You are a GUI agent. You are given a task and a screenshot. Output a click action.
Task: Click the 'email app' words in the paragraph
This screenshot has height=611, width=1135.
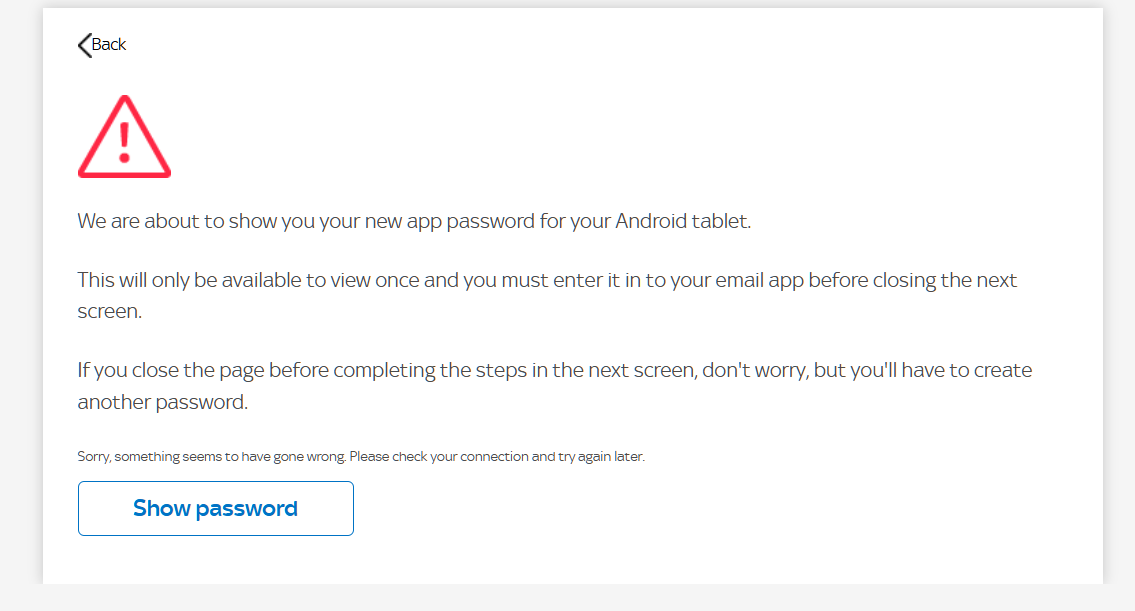click(754, 280)
